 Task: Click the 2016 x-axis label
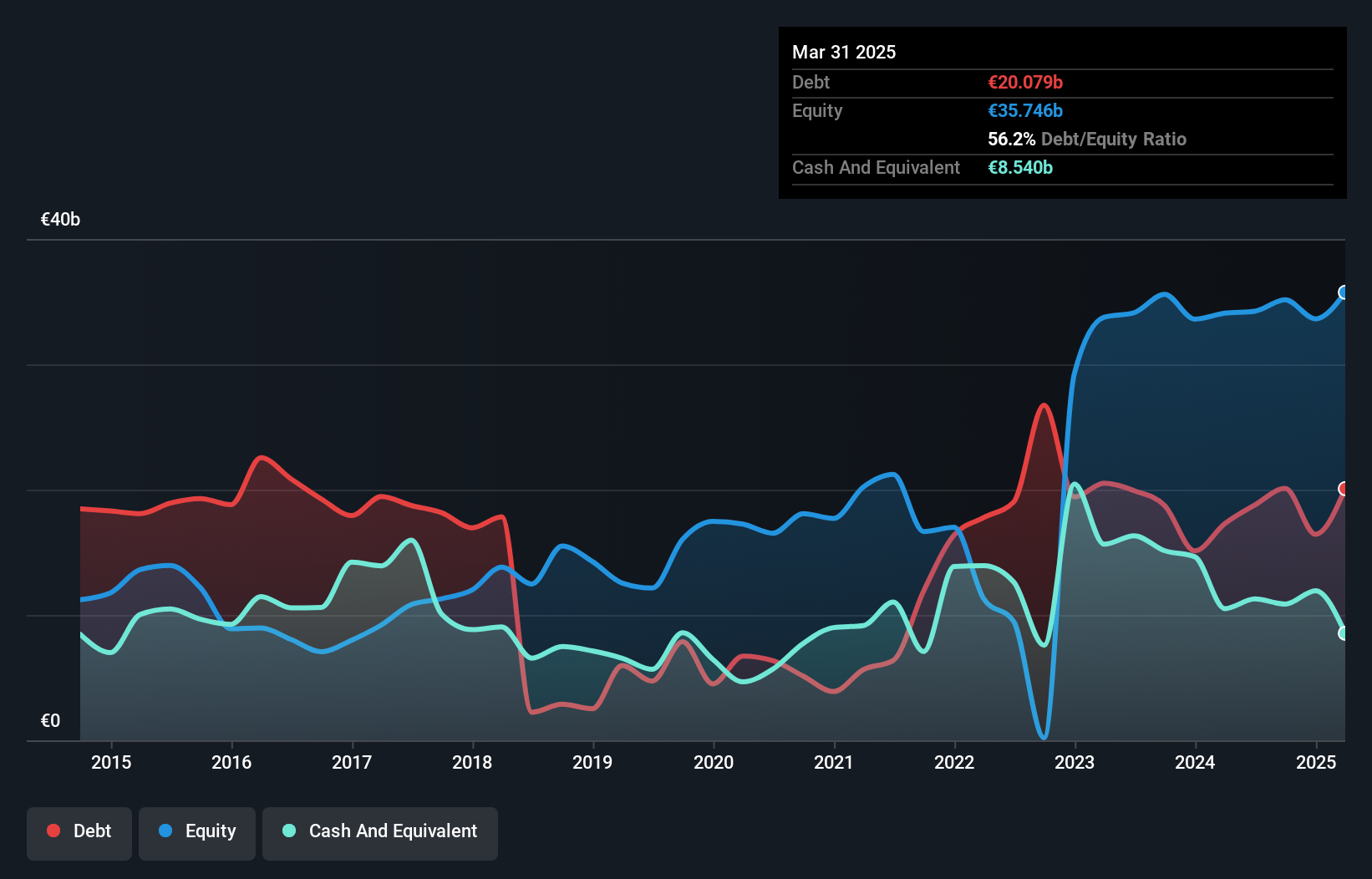click(x=231, y=762)
